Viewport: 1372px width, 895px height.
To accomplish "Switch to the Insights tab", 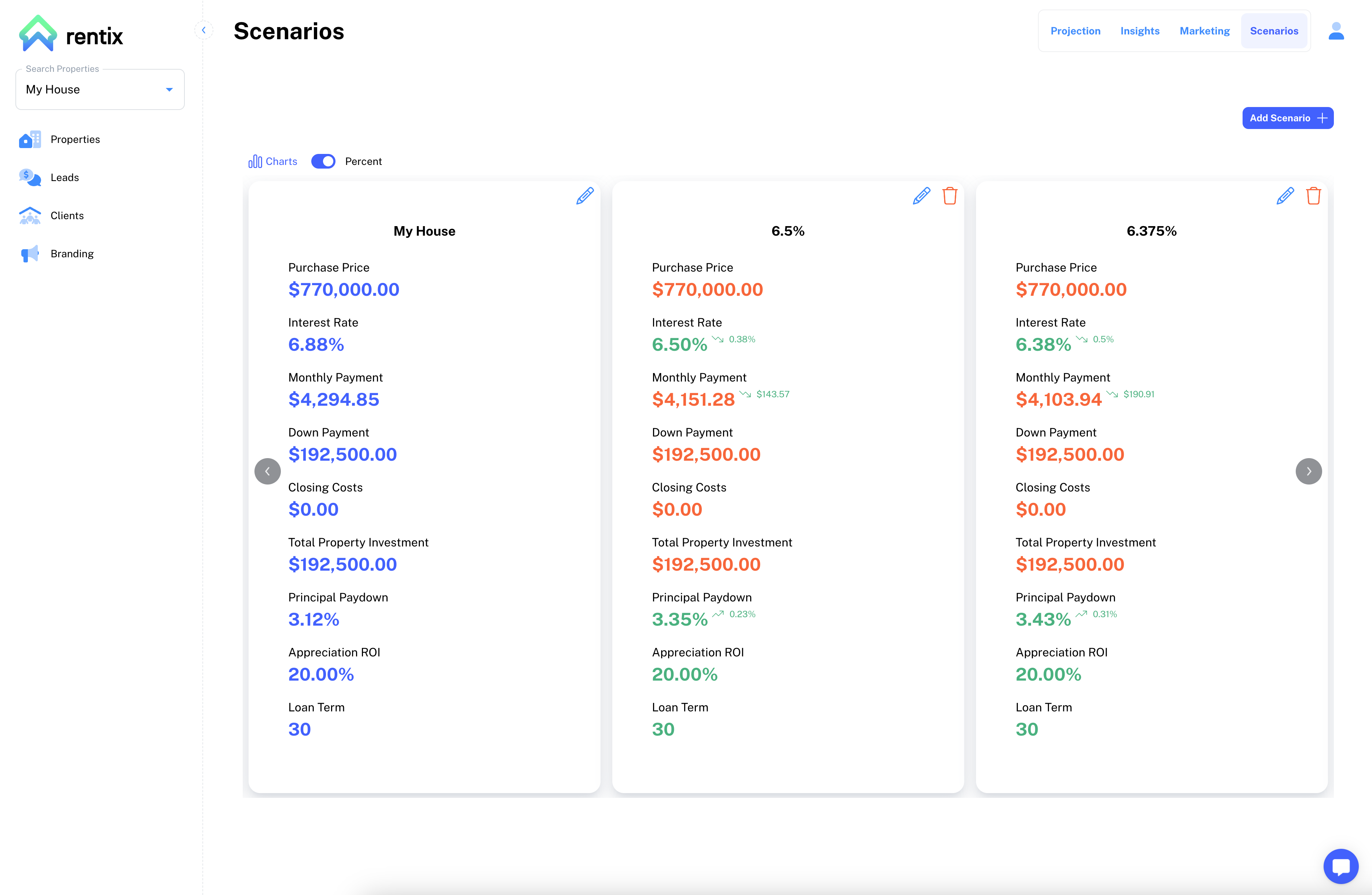I will (x=1139, y=31).
